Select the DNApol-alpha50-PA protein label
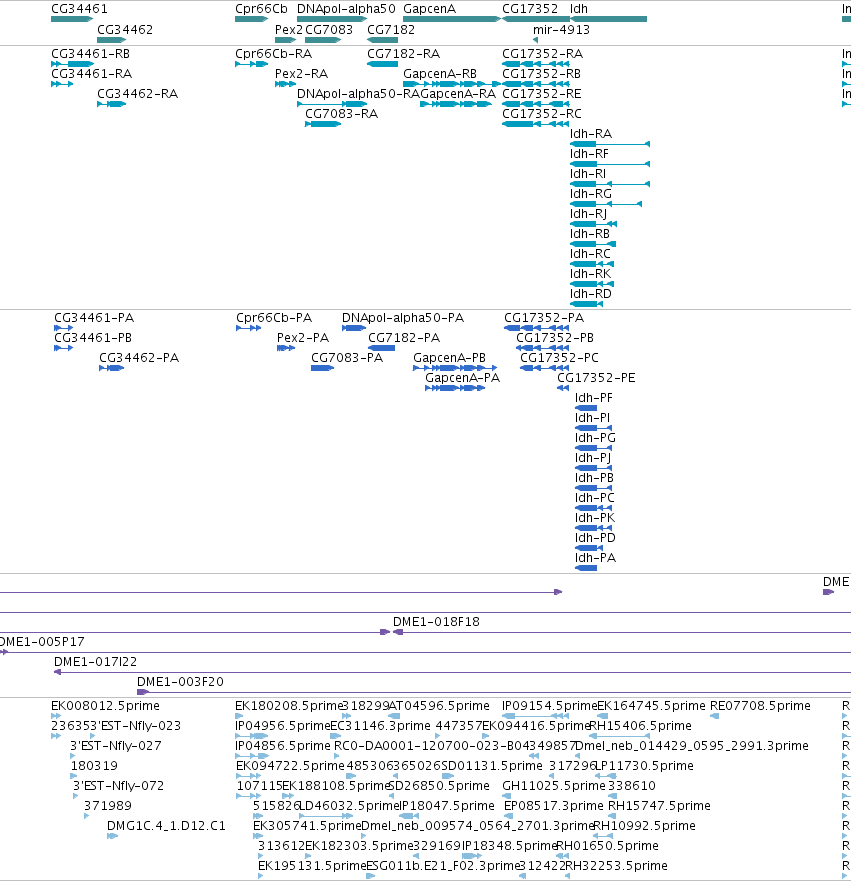Viewport: 851px width, 881px height. pyautogui.click(x=403, y=318)
